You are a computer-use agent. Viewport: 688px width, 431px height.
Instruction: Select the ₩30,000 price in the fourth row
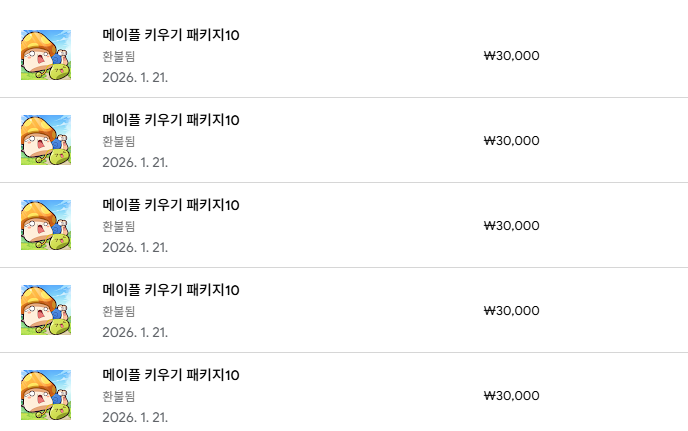tap(511, 311)
